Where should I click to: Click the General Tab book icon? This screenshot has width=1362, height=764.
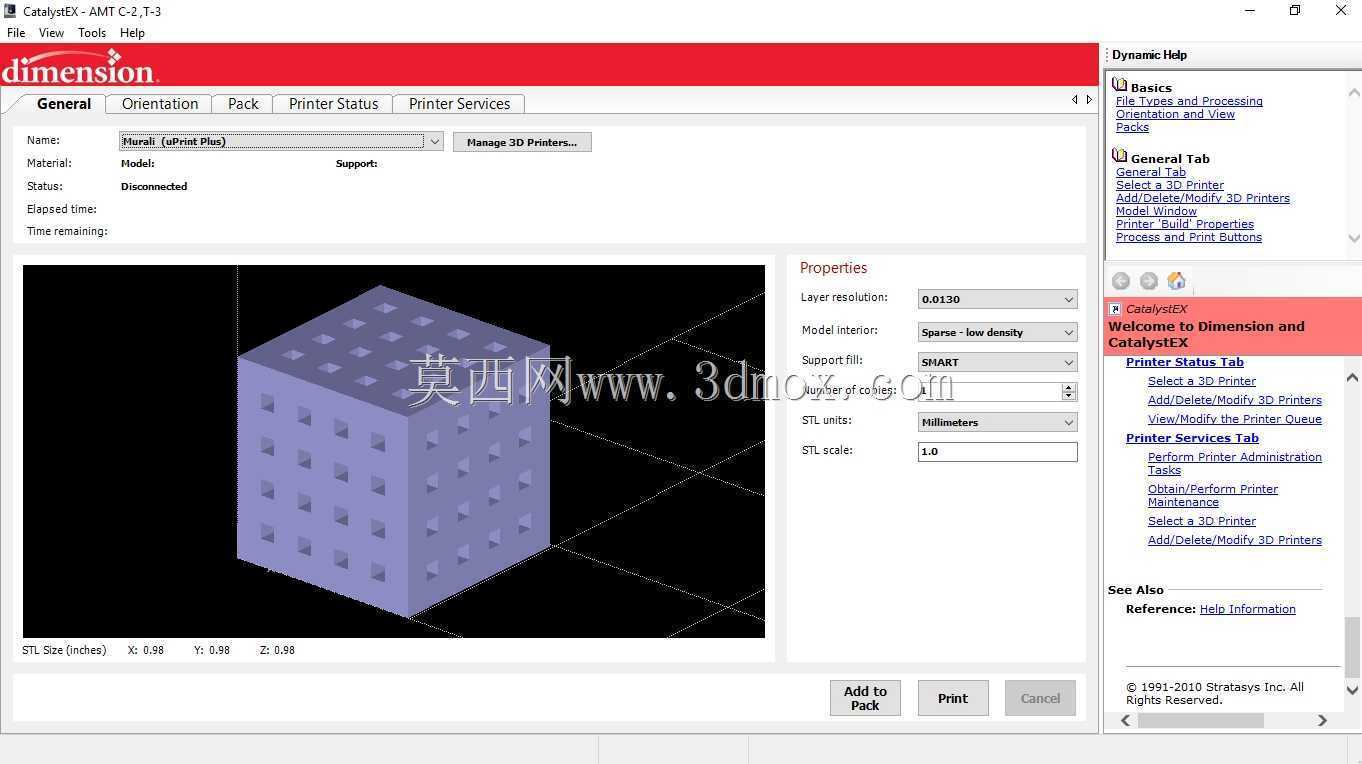1120,157
